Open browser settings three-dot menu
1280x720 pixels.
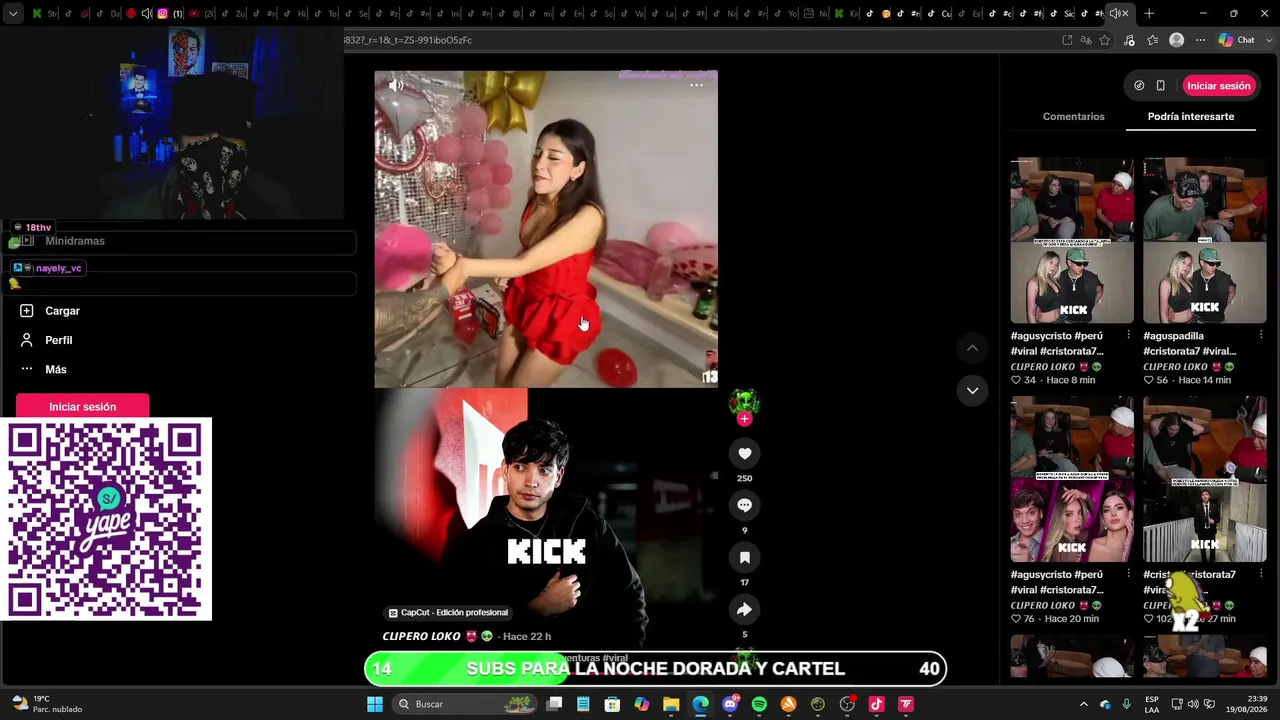1200,40
